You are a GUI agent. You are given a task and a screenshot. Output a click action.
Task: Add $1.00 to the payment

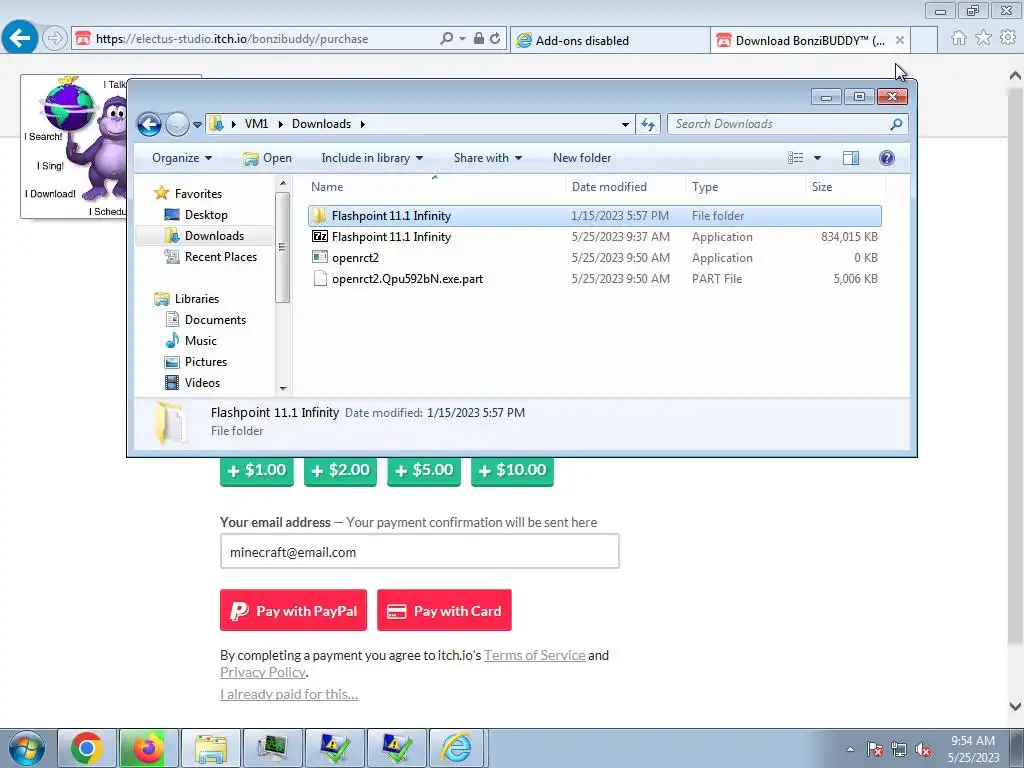[x=257, y=471]
